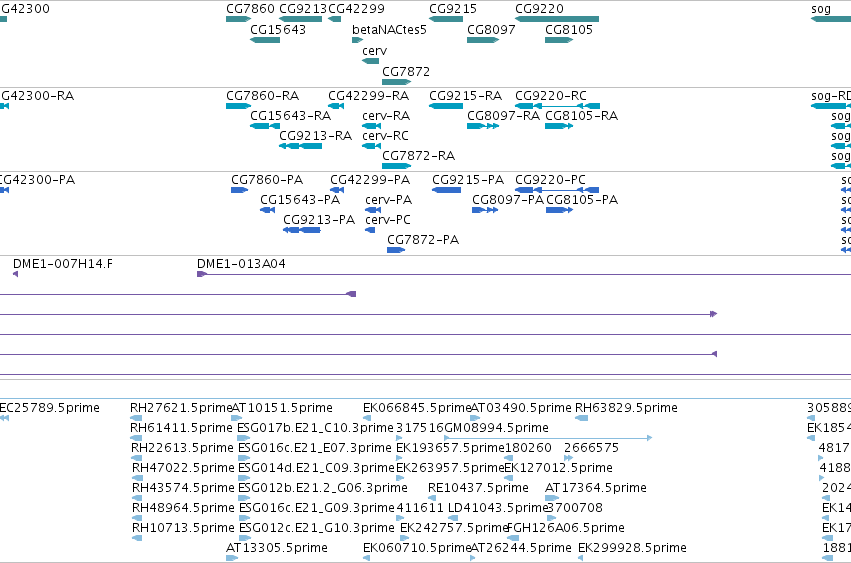Select protein CG9213-PA label
Image resolution: width=851 pixels, height=563 pixels.
point(319,220)
